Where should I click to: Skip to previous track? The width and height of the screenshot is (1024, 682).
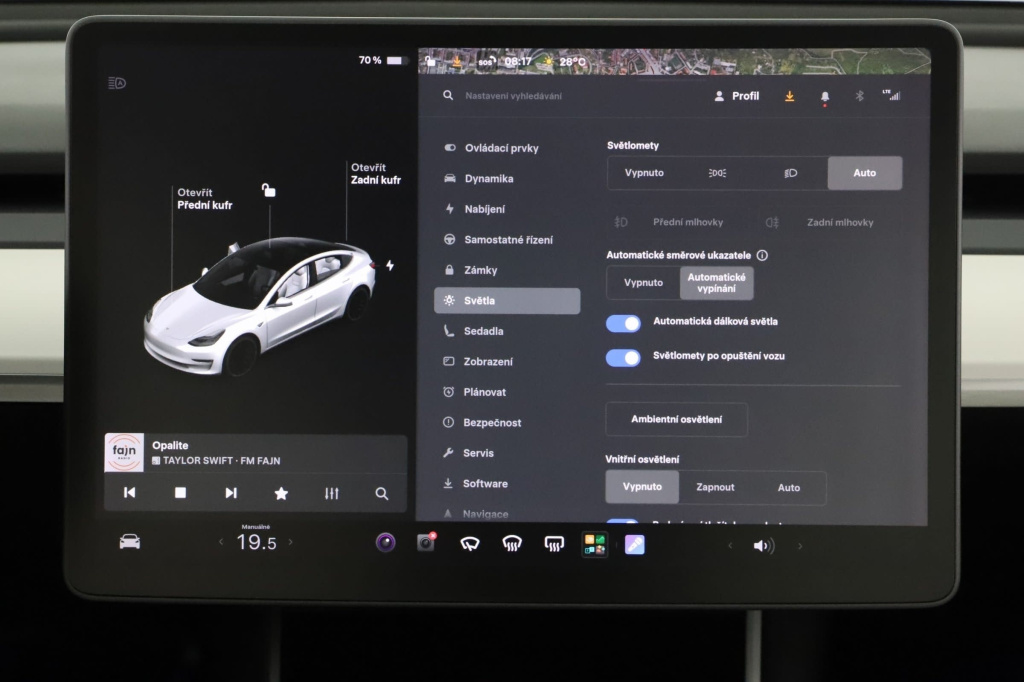tap(129, 493)
